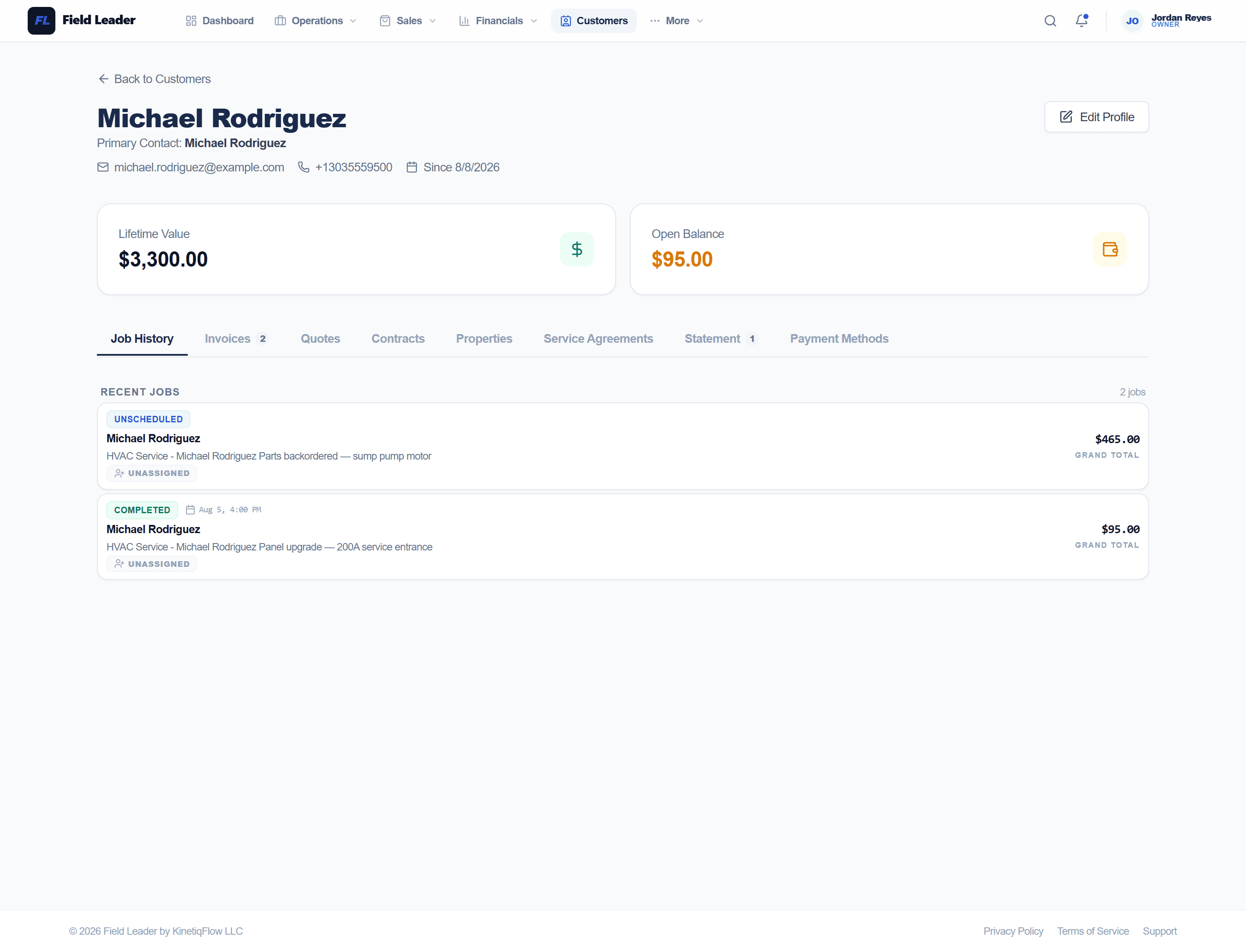1246x952 pixels.
Task: Open the sump pump motor job card
Action: point(623,446)
